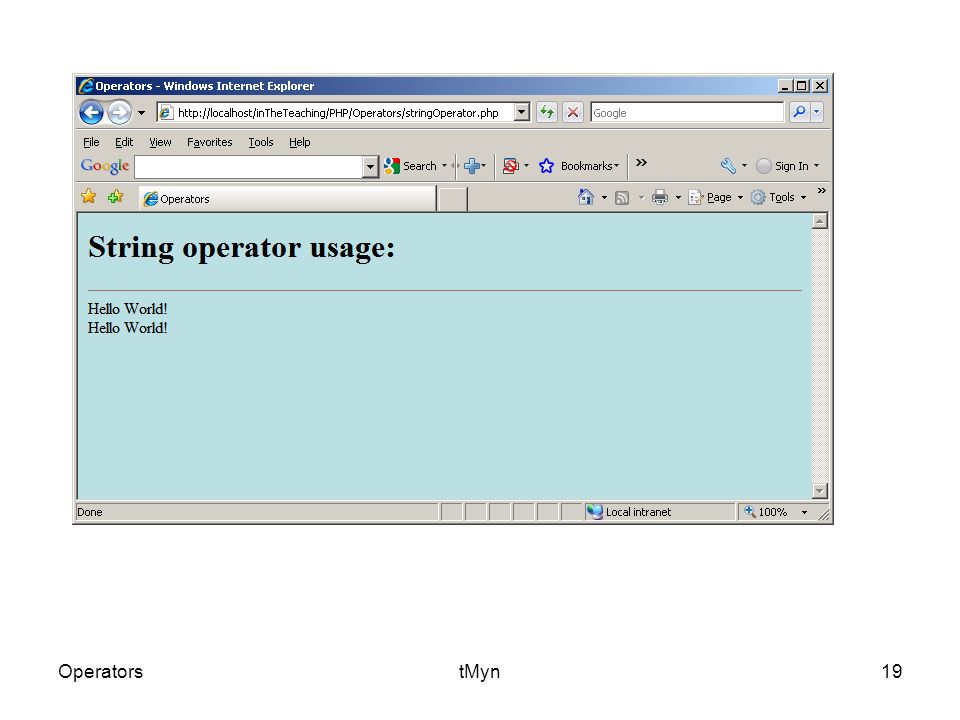Open the dropdown arrow next to Search
Screen dimensions: 960x720
click(x=444, y=166)
